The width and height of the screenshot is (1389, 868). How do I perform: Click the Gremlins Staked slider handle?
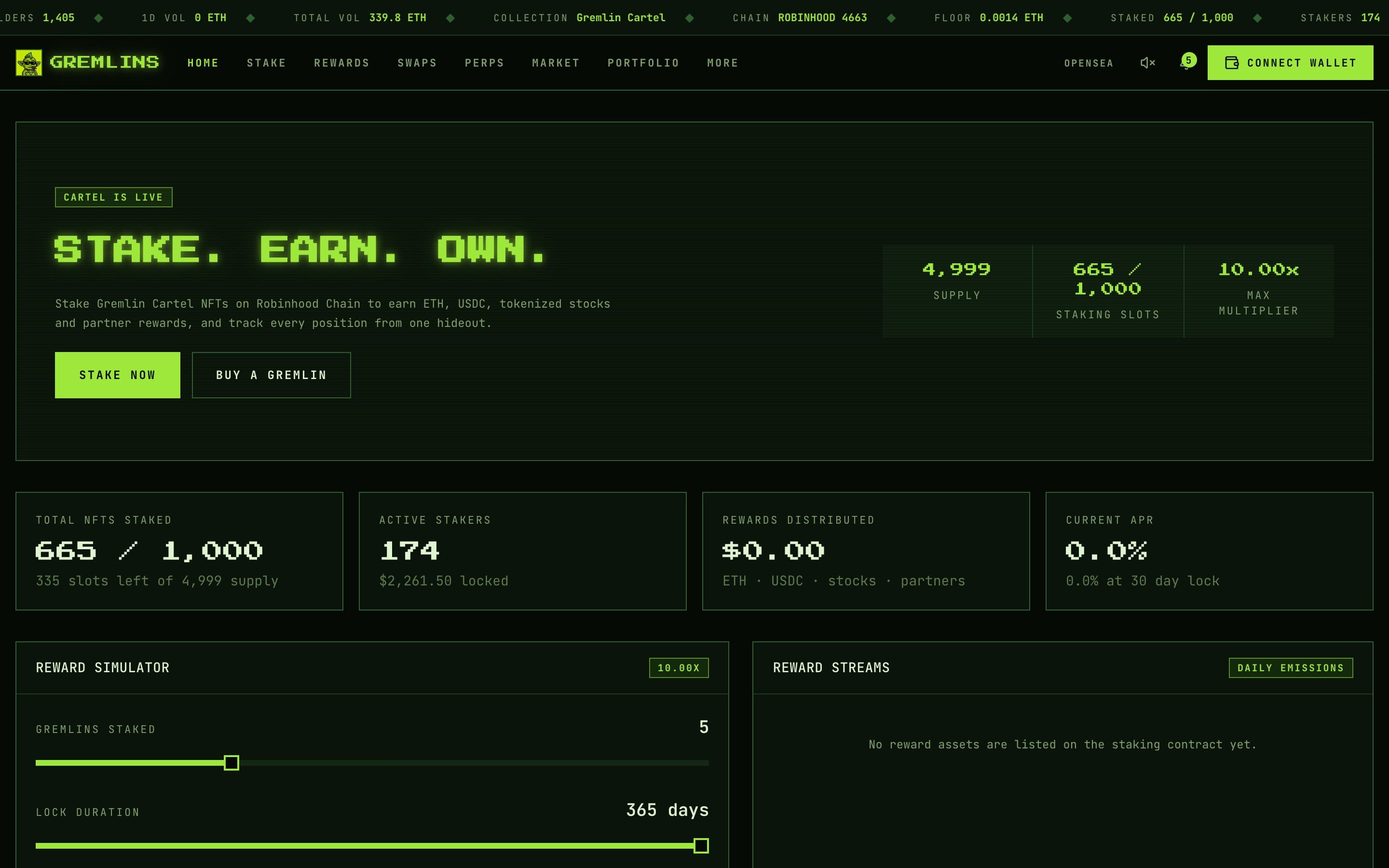[231, 763]
